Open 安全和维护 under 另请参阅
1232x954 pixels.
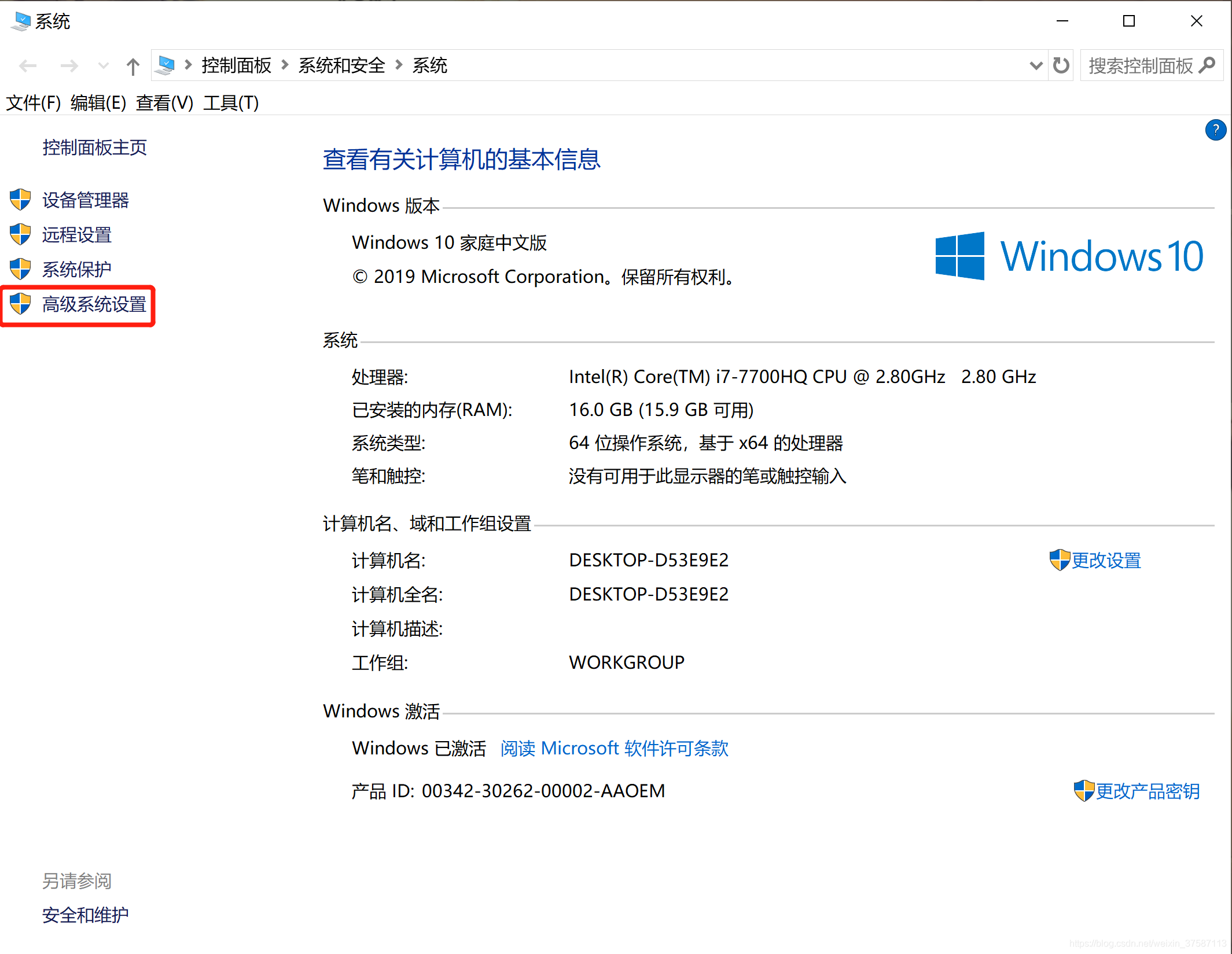[x=86, y=915]
